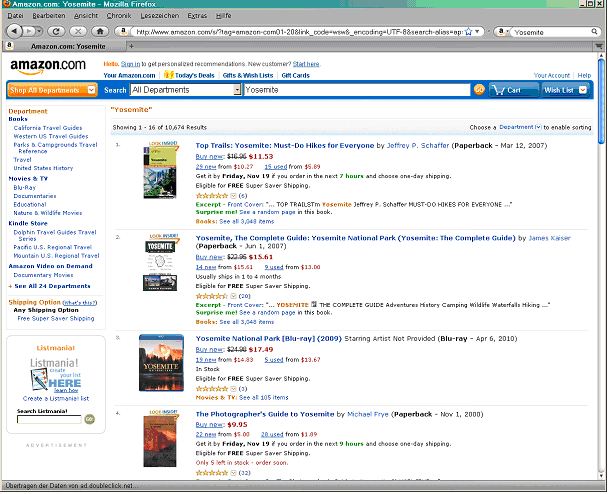The height and width of the screenshot is (494, 609).
Task: Expand the rating dropdown for Complete Guide
Action: coord(233,296)
